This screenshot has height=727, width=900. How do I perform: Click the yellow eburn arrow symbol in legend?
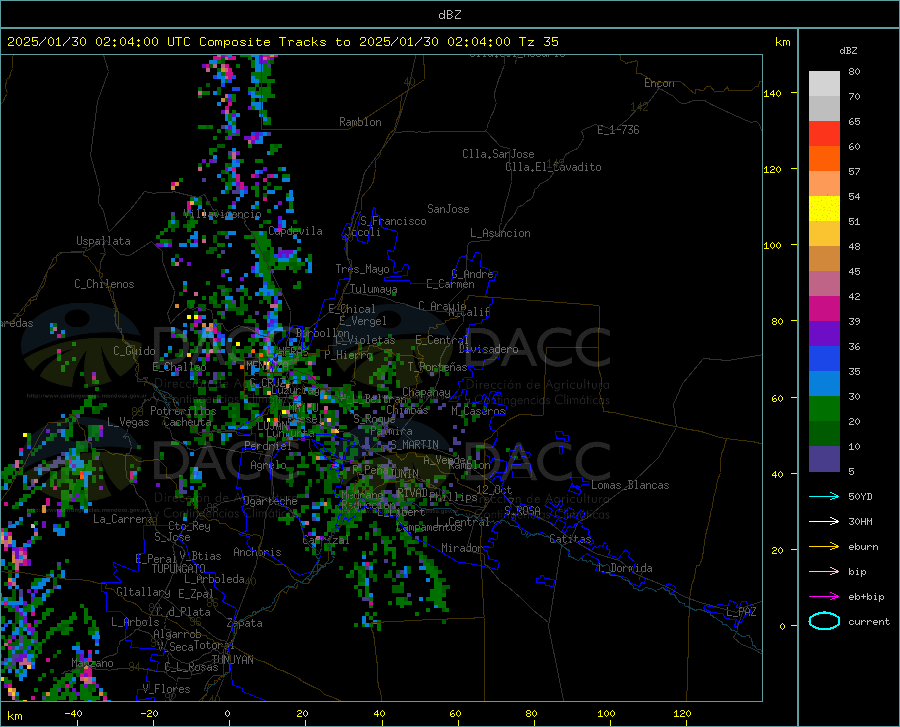pyautogui.click(x=824, y=546)
